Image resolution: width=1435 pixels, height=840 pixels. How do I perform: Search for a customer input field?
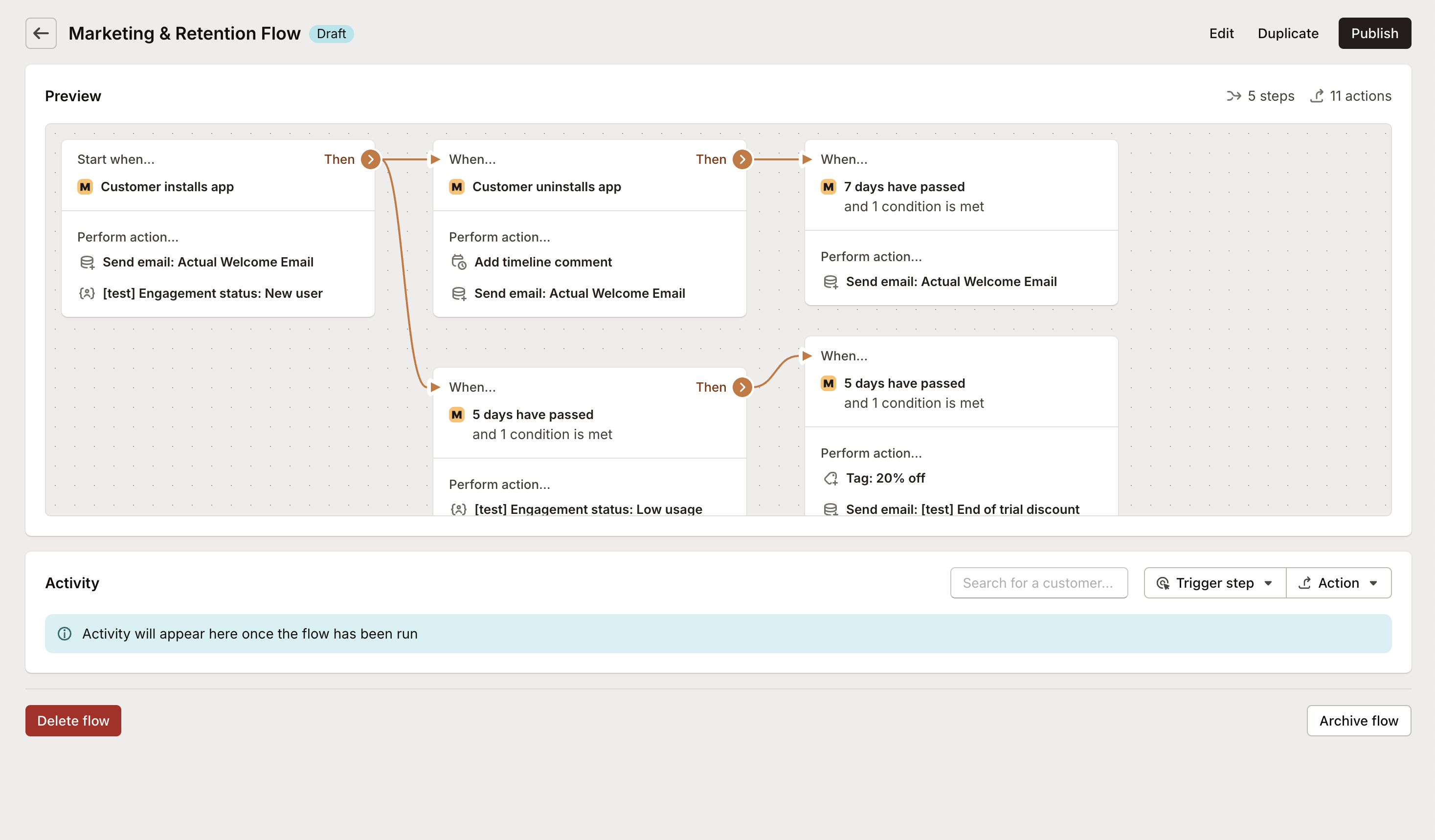1039,582
